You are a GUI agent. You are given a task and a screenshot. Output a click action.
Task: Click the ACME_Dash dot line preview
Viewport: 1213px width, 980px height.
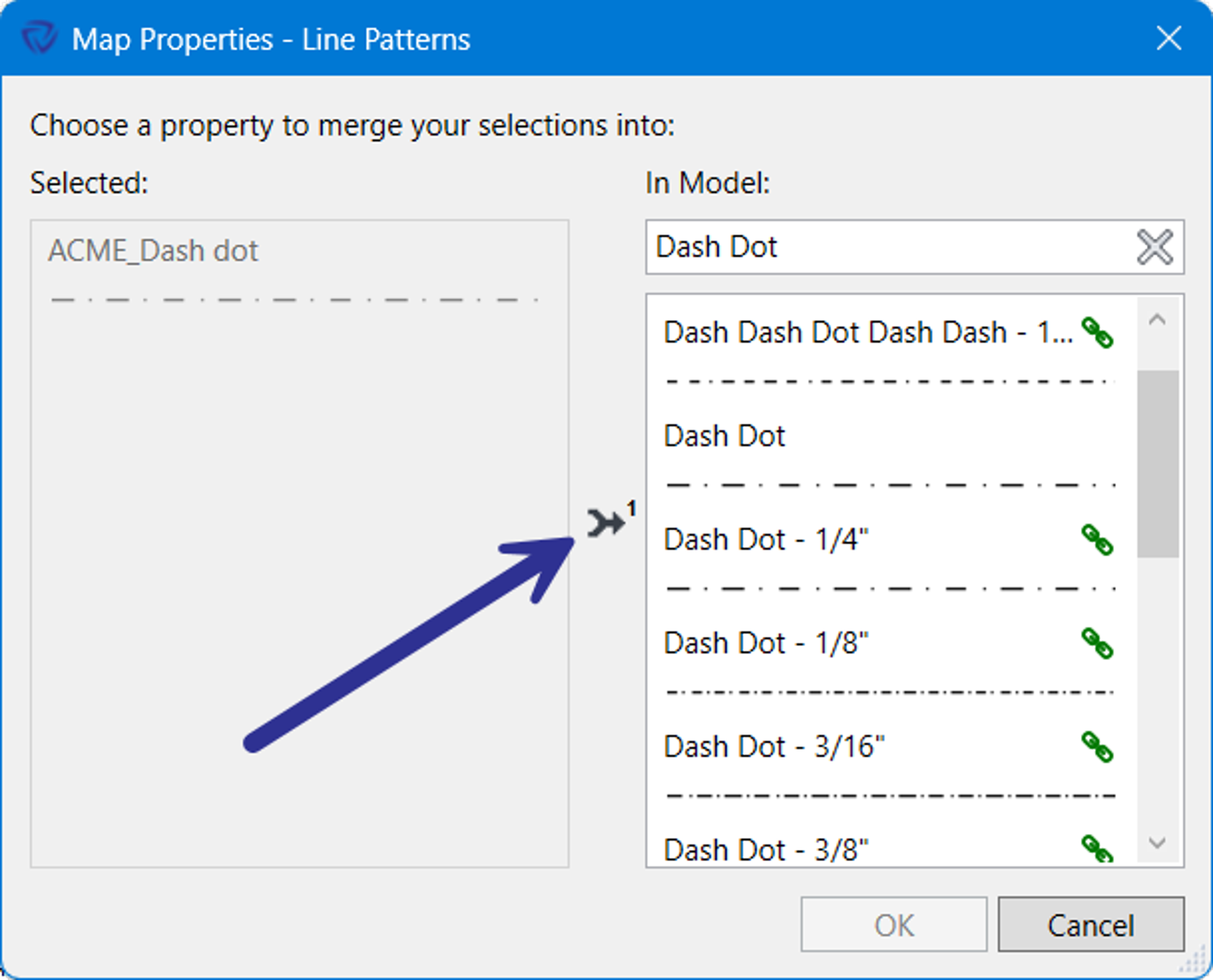[294, 300]
